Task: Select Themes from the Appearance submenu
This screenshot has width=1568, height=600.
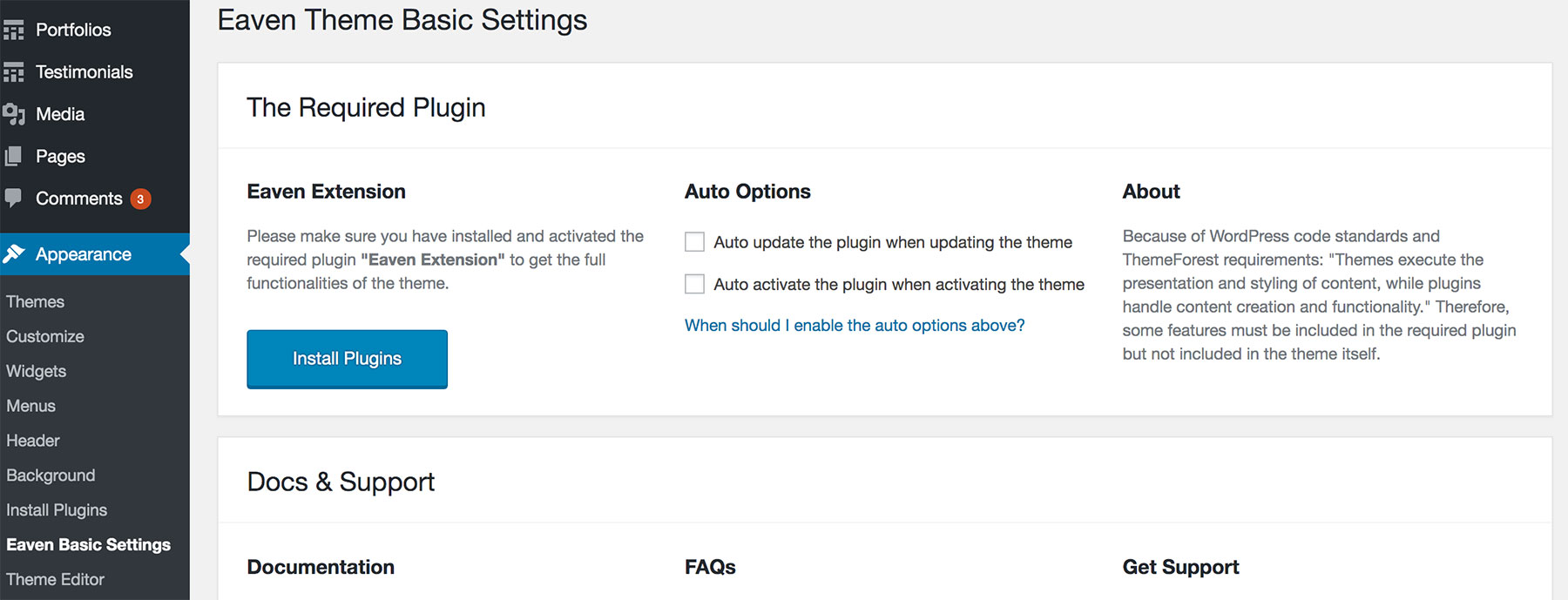Action: pos(35,301)
